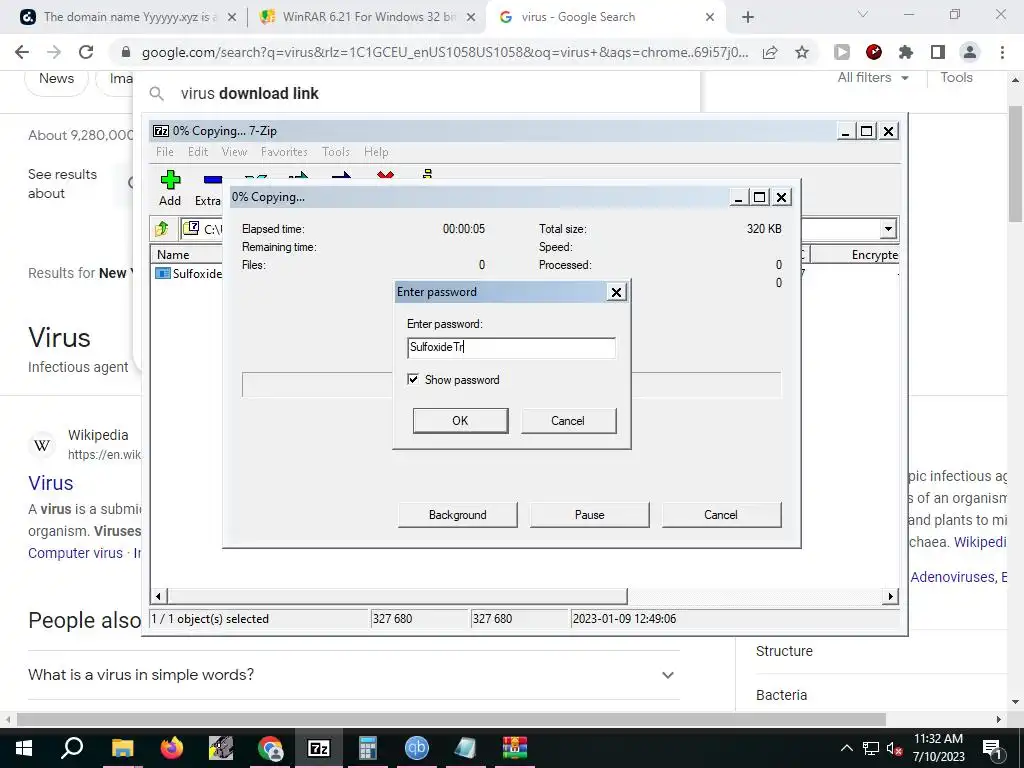Viewport: 1024px width, 768px height.
Task: Select the "virus download link" suggestion
Action: [x=249, y=94]
